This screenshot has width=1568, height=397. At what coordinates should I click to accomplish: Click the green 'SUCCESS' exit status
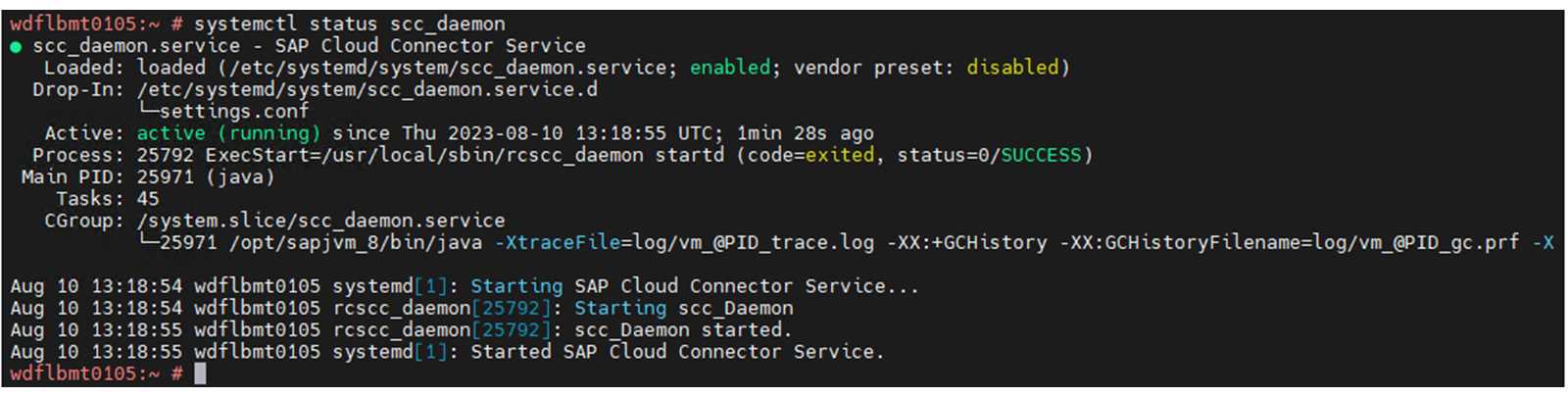(1040, 155)
